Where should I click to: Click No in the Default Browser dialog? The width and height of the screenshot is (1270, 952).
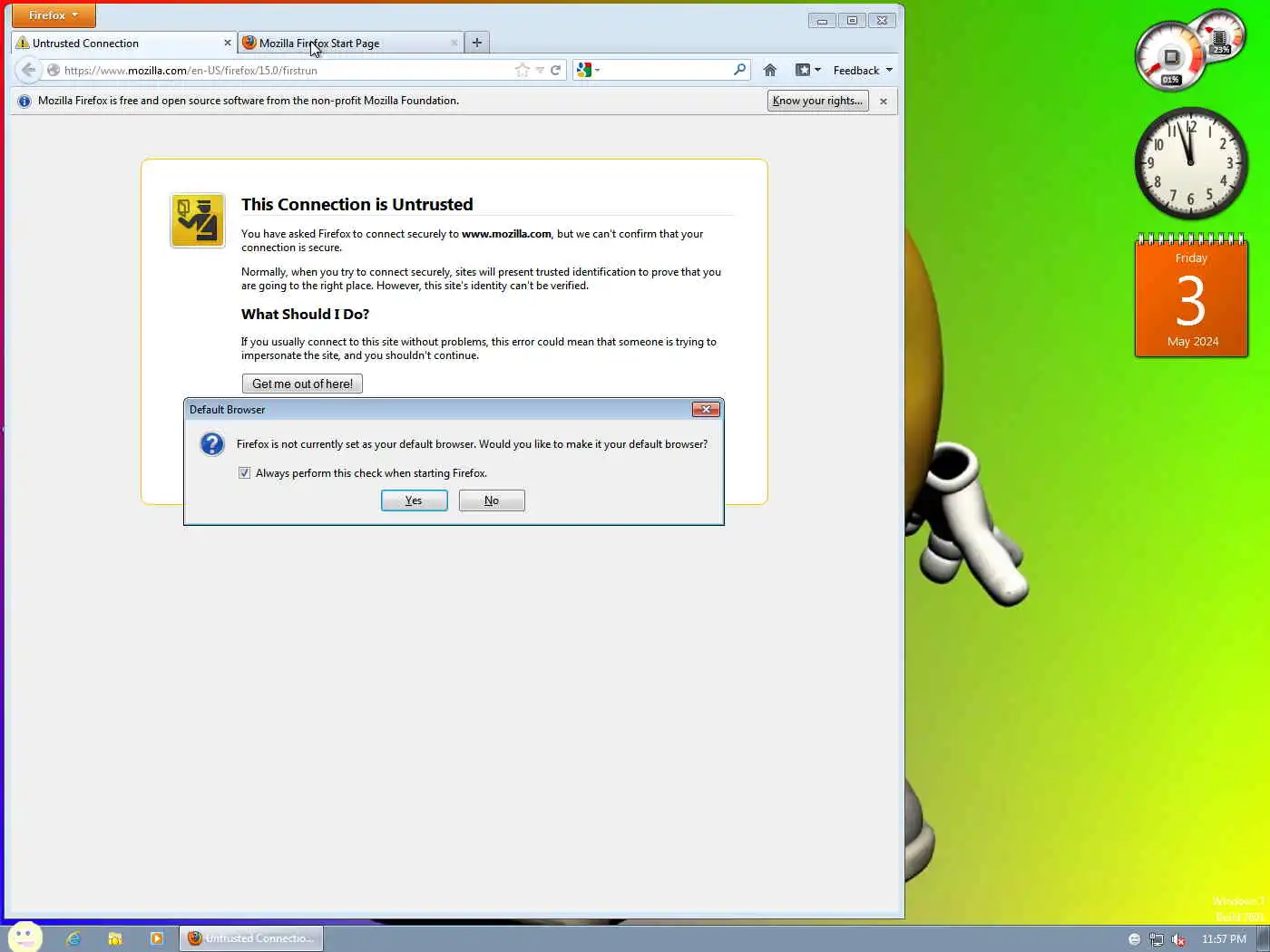coord(492,500)
